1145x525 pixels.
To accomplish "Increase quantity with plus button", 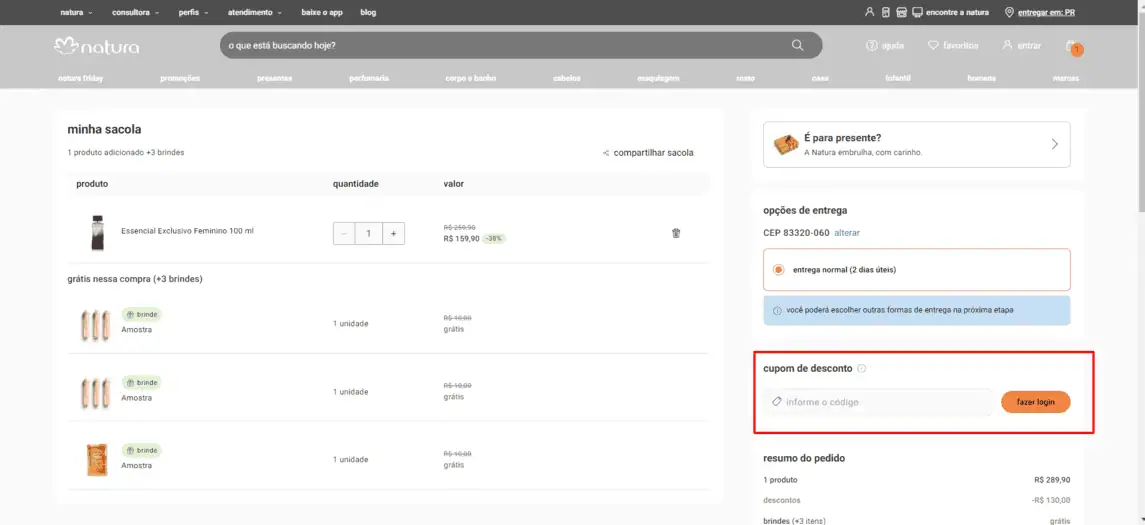I will click(393, 234).
